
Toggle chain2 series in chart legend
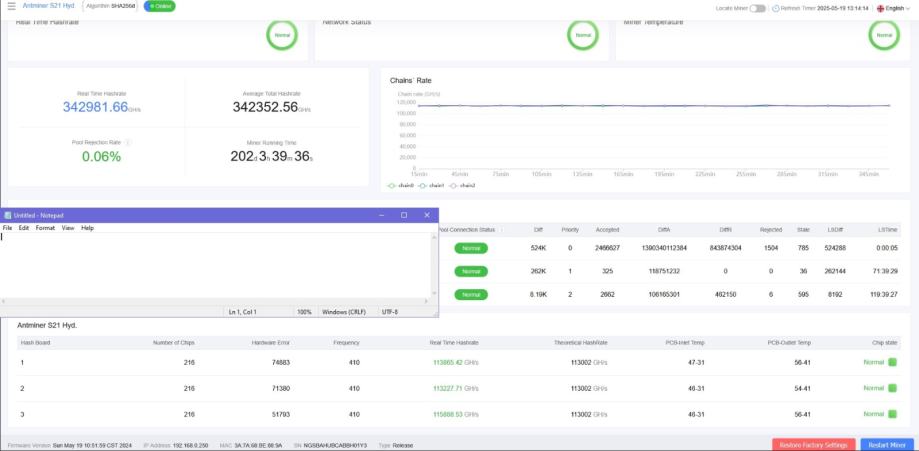pos(462,185)
